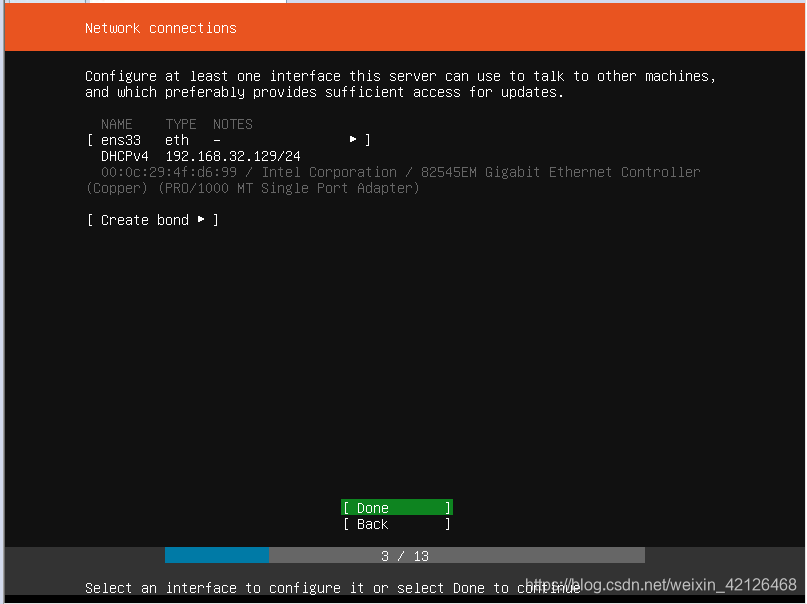Click the Configure at least one interface text
Viewport: 807px width, 604px height.
click(x=400, y=84)
